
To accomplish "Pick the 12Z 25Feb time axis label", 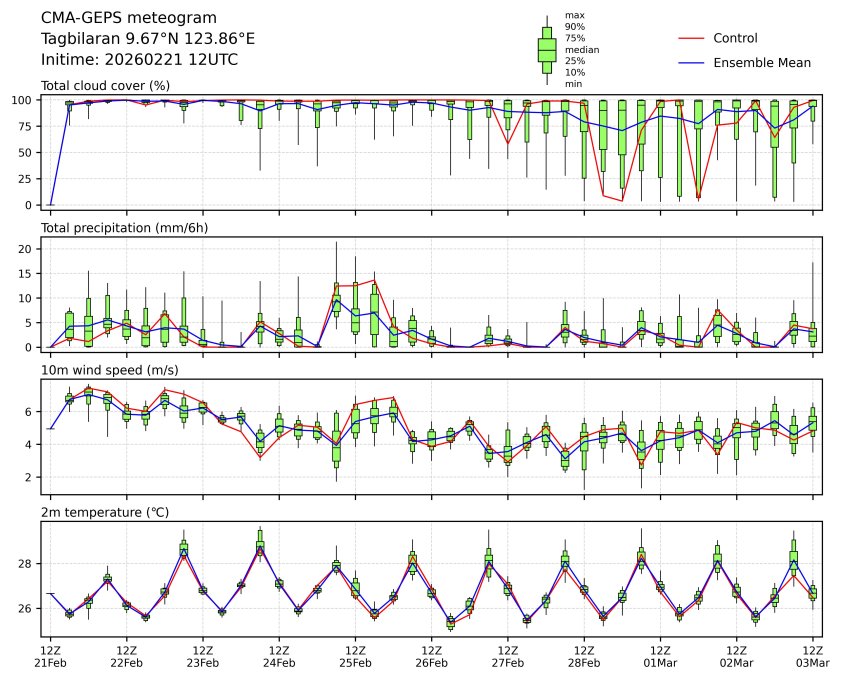I will (356, 656).
